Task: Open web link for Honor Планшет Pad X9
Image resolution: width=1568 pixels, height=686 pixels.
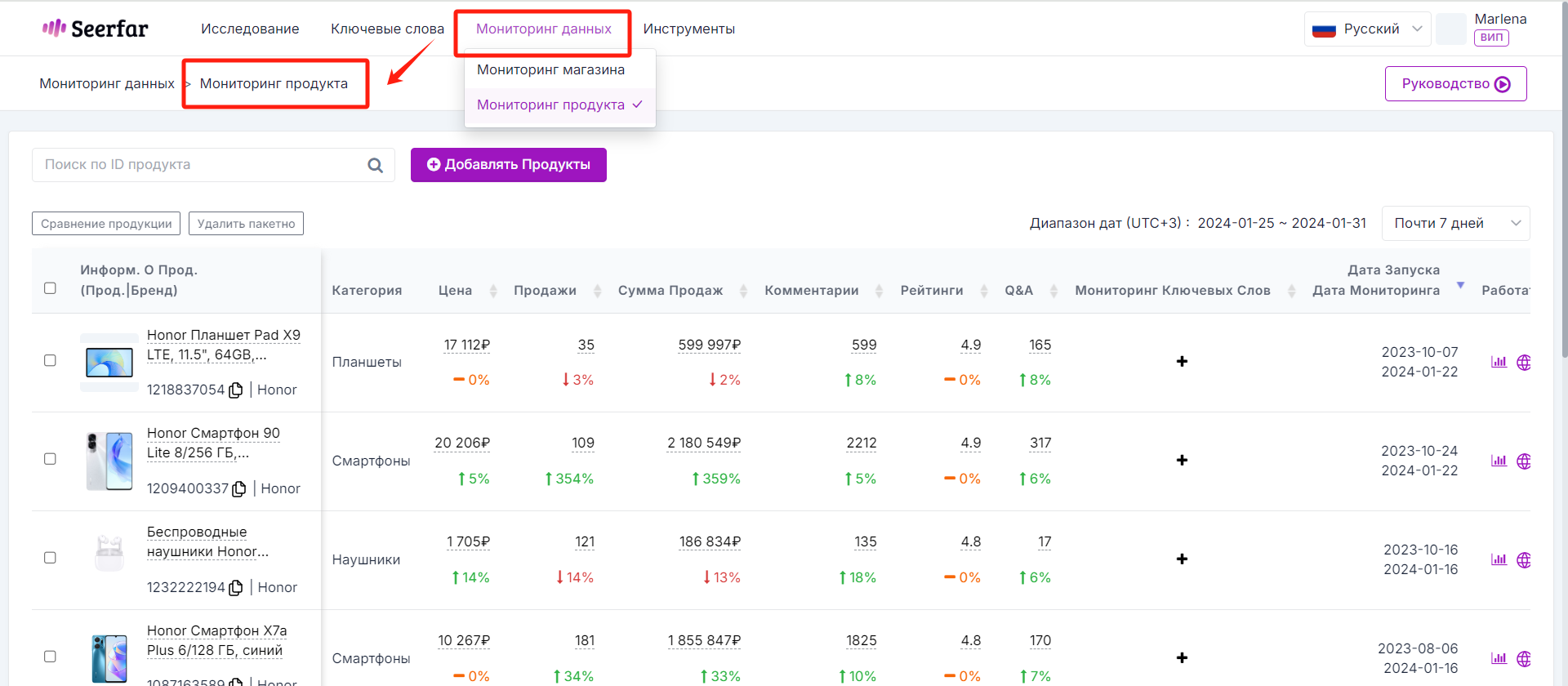Action: click(x=1524, y=363)
